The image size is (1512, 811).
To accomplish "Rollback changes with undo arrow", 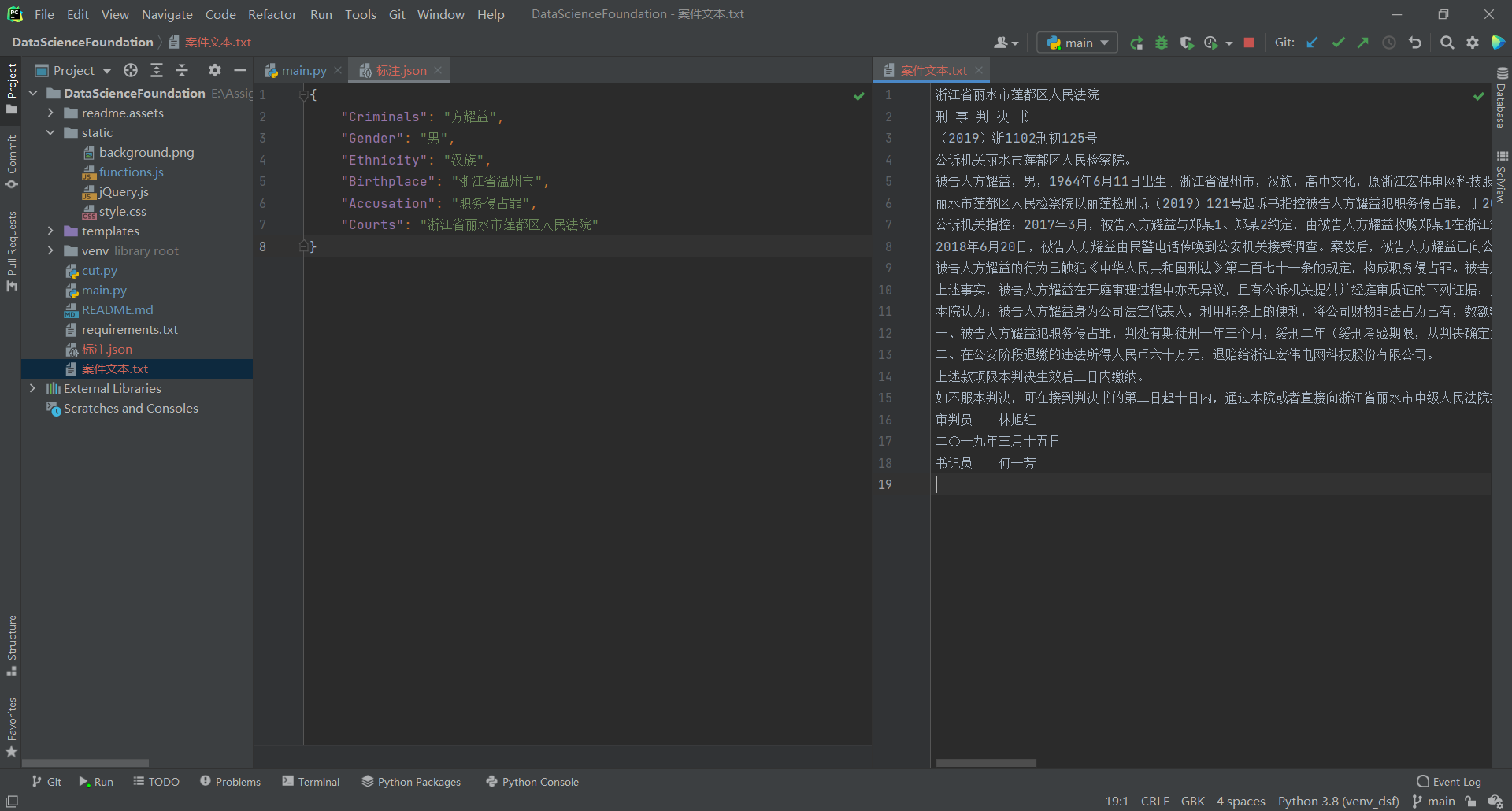I will 1415,43.
